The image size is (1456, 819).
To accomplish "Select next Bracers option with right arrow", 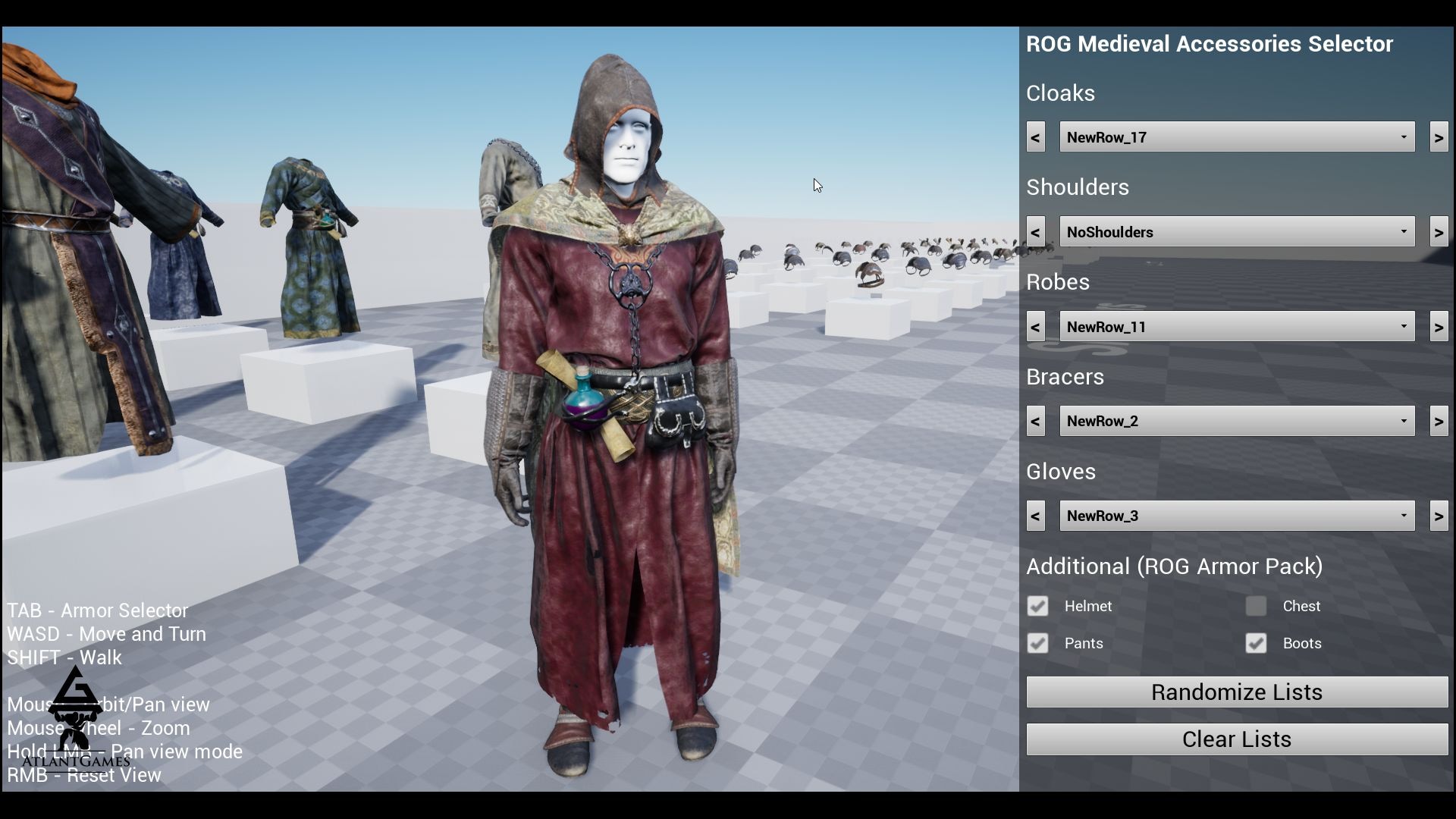I will 1439,421.
